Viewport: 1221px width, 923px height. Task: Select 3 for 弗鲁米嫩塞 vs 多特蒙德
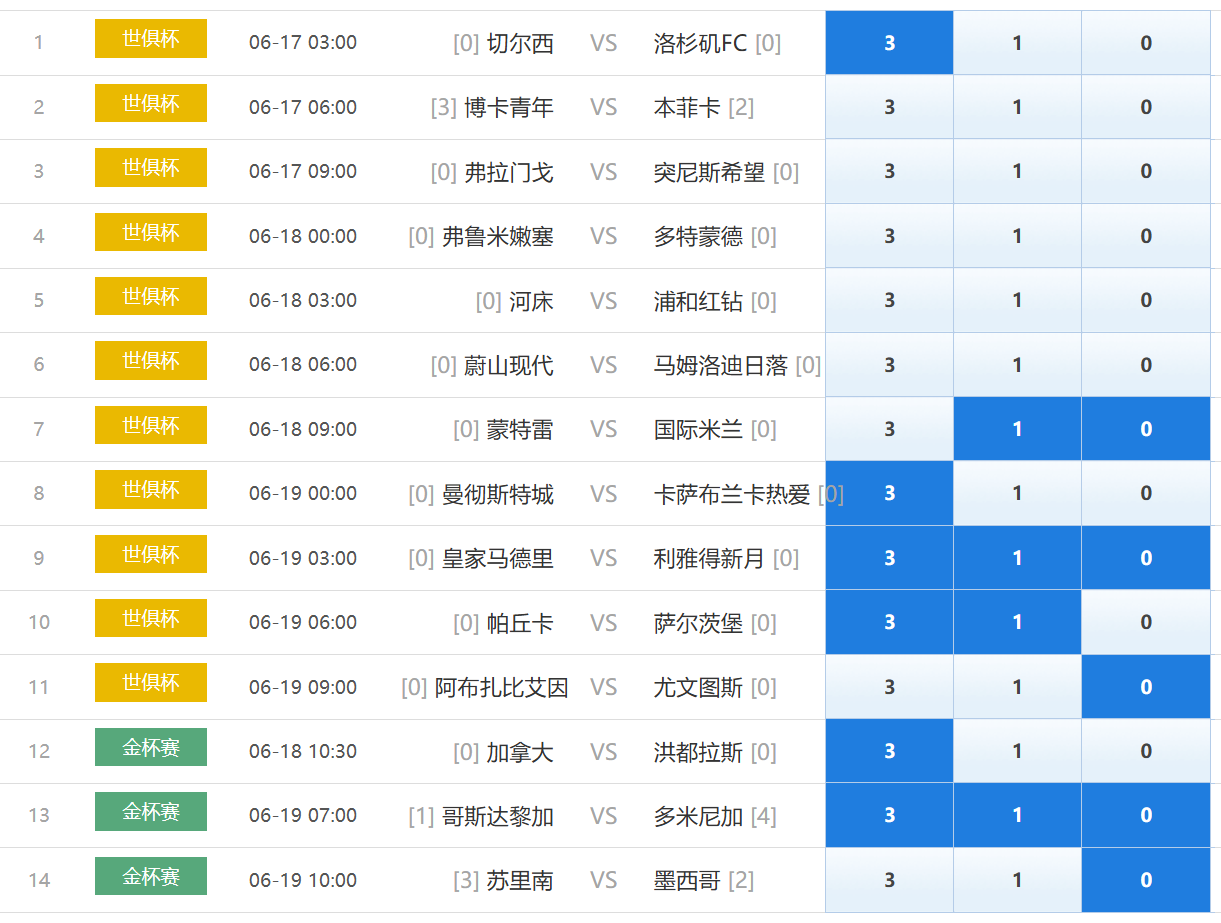click(889, 236)
